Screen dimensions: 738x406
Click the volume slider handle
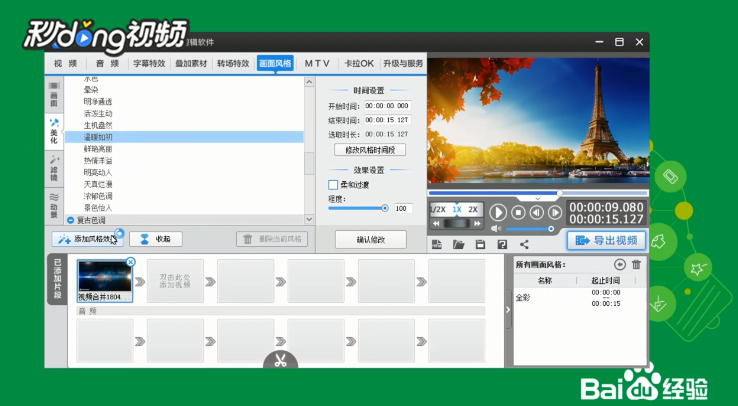(x=551, y=229)
